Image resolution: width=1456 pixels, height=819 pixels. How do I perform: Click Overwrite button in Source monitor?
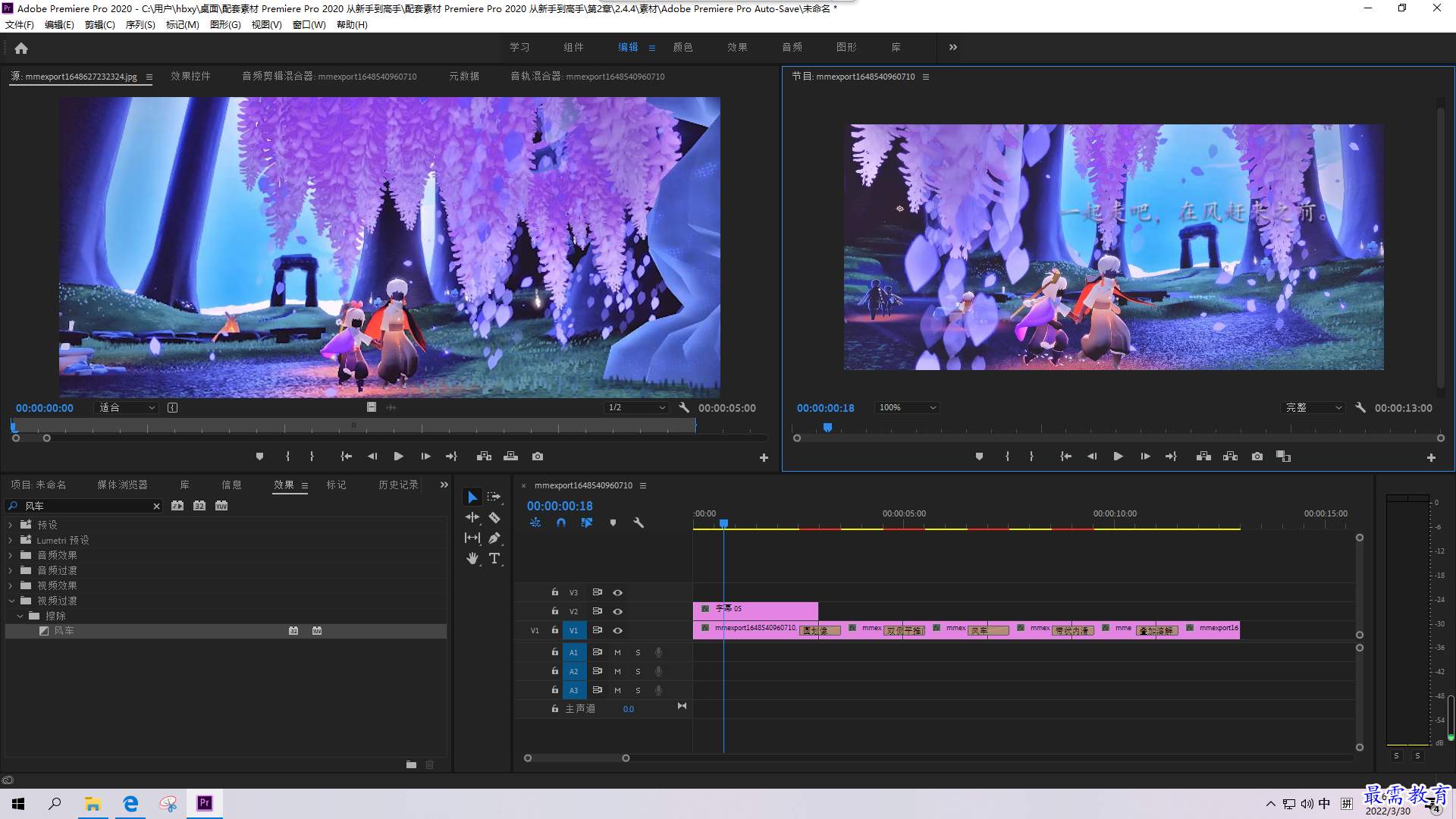click(510, 457)
